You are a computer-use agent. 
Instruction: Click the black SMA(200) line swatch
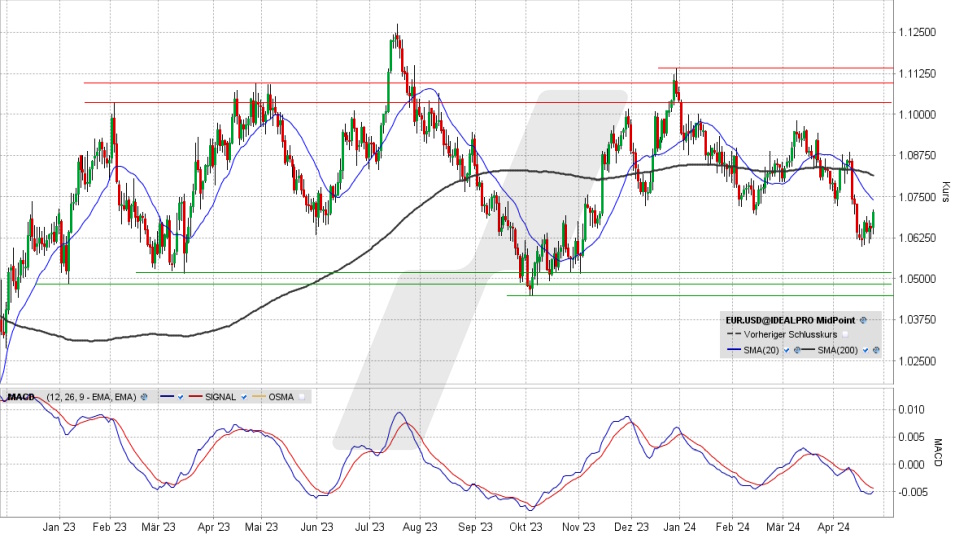pos(808,350)
